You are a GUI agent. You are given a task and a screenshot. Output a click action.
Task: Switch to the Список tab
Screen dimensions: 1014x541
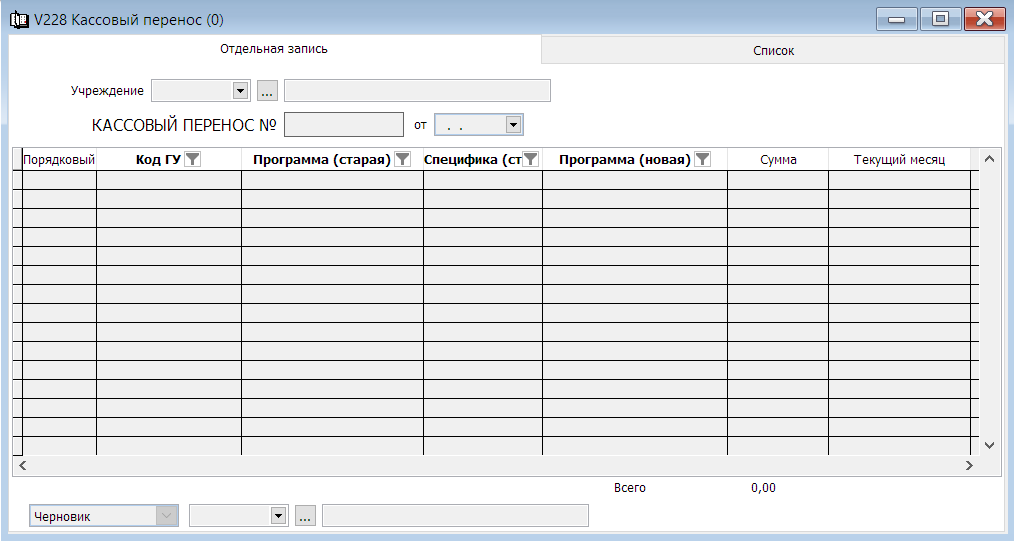click(773, 50)
